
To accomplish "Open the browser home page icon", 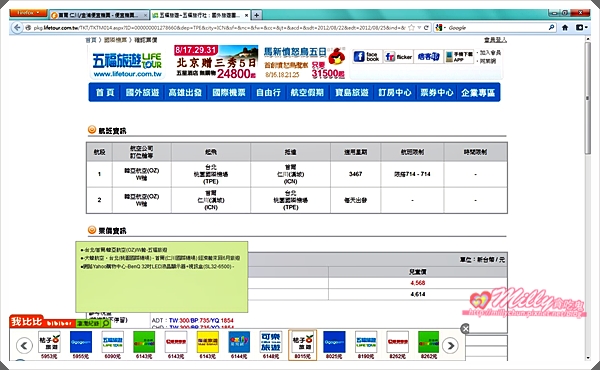I will [x=565, y=28].
